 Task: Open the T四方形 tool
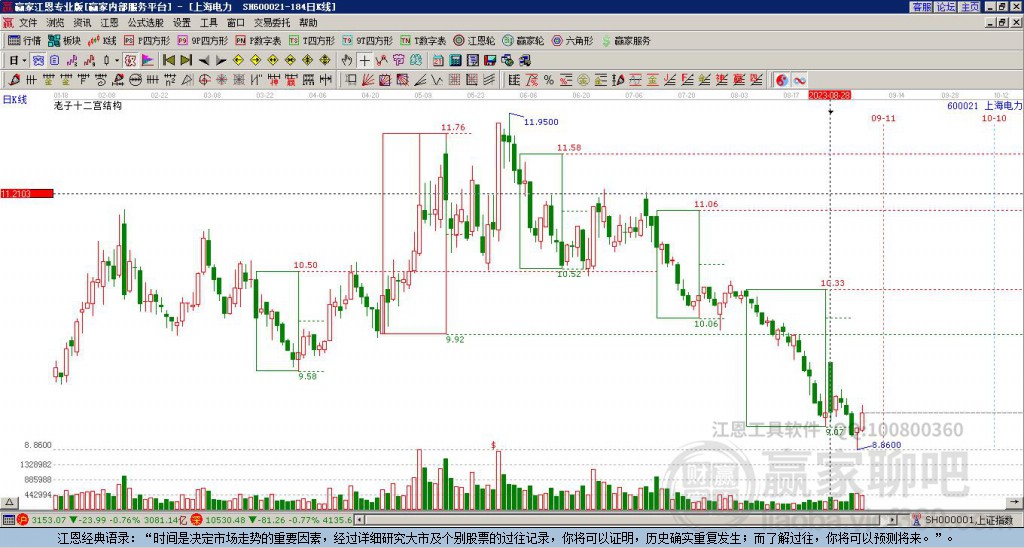(x=312, y=40)
